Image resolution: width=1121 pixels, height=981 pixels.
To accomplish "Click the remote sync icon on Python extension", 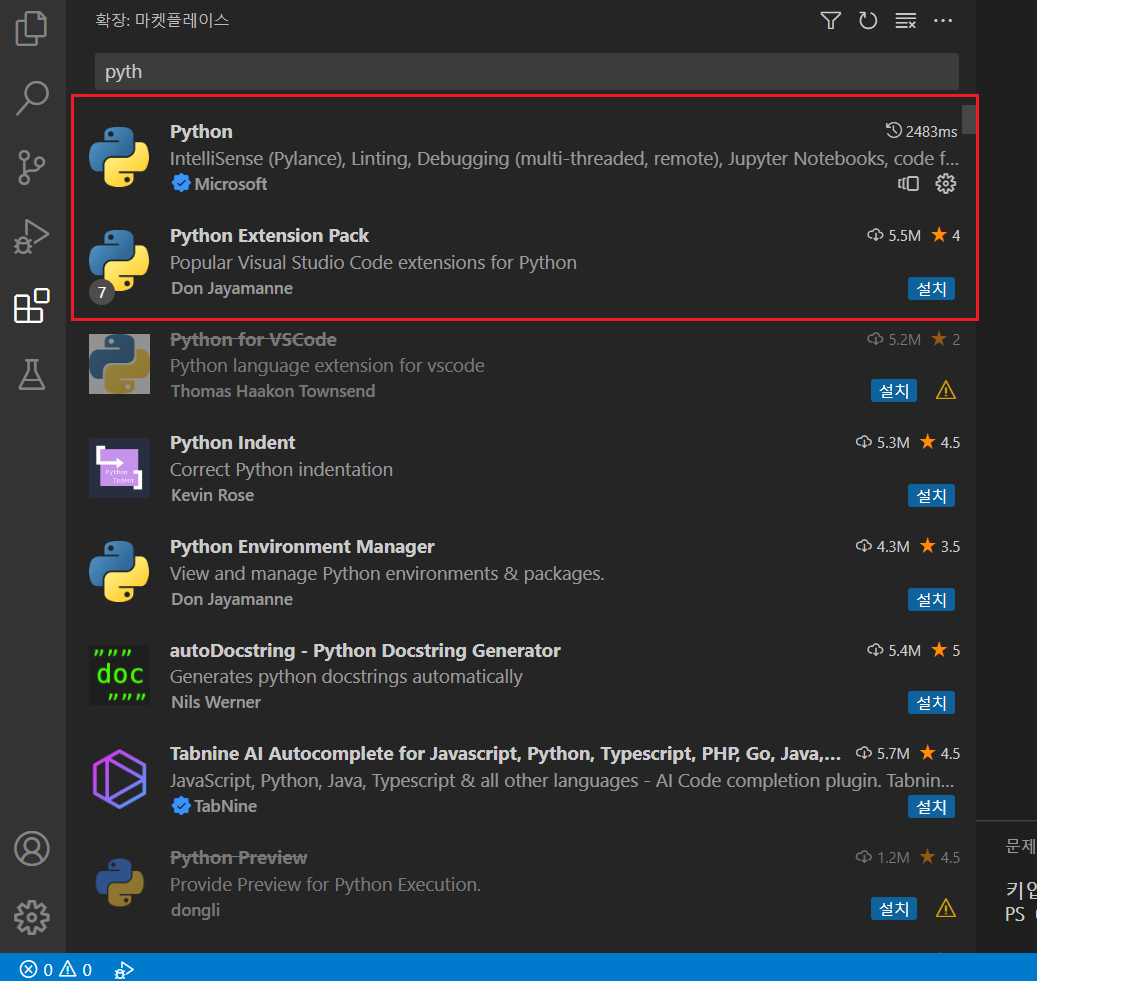I will click(909, 184).
